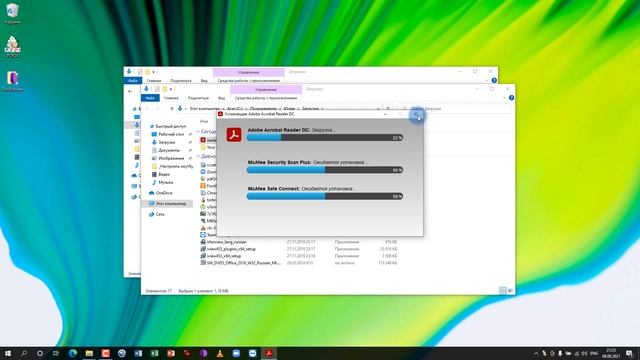Click the Имя column header
Image resolution: width=640 pixels, height=360 pixels.
coord(204,121)
